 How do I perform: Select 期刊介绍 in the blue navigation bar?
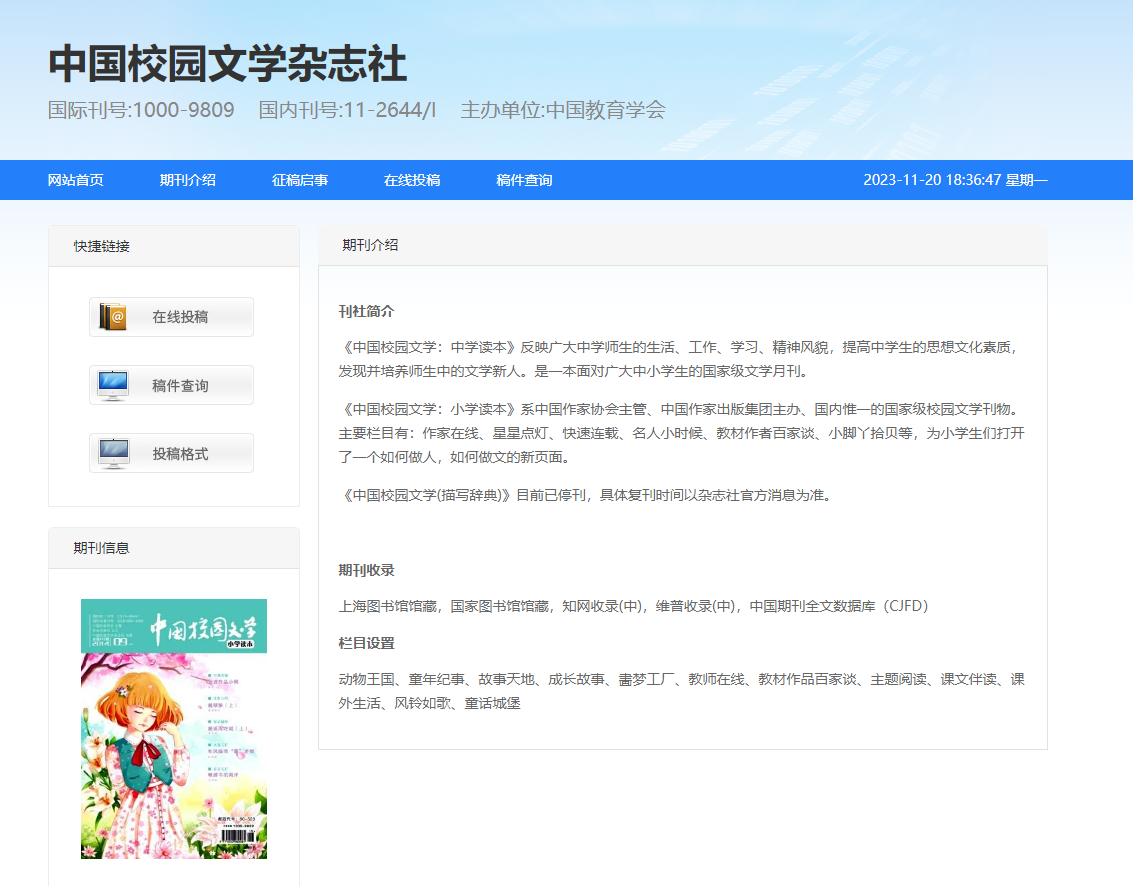point(188,180)
